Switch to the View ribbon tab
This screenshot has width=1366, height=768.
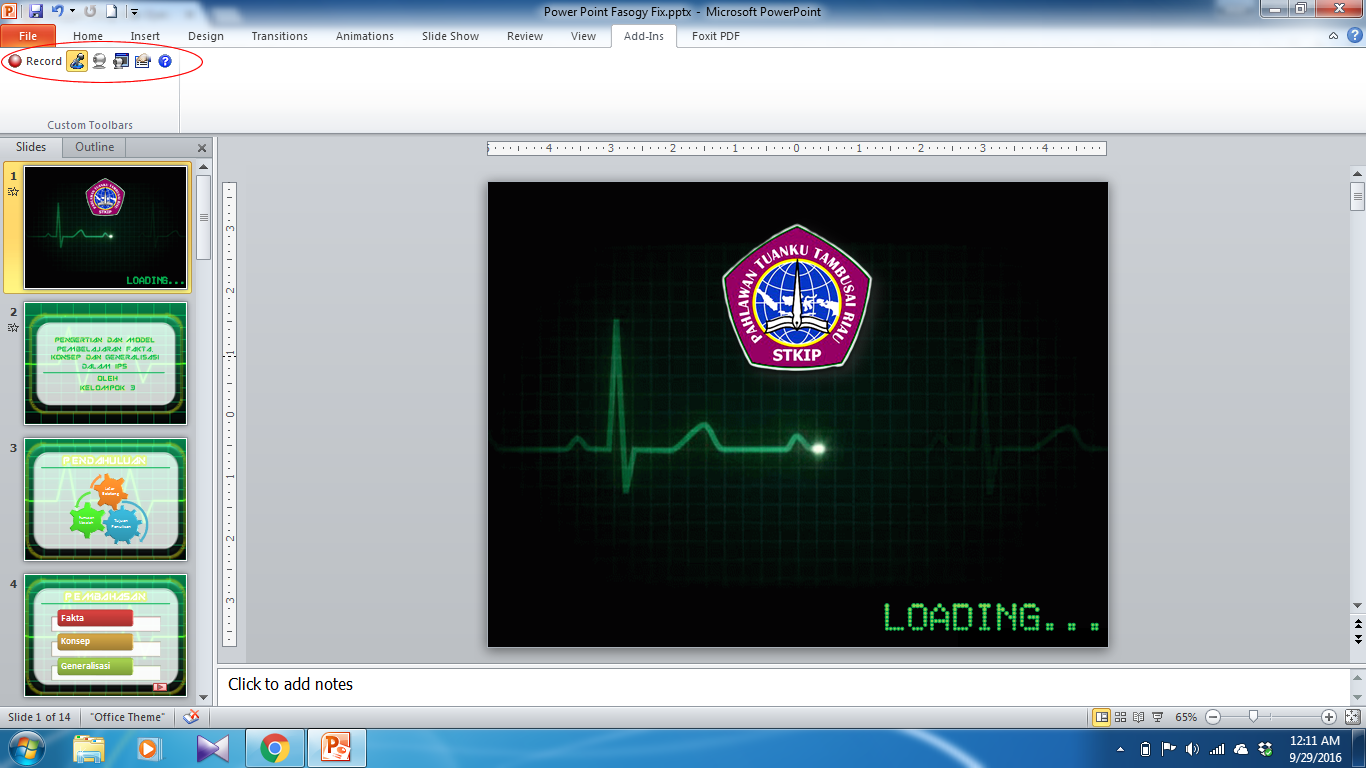click(x=583, y=36)
